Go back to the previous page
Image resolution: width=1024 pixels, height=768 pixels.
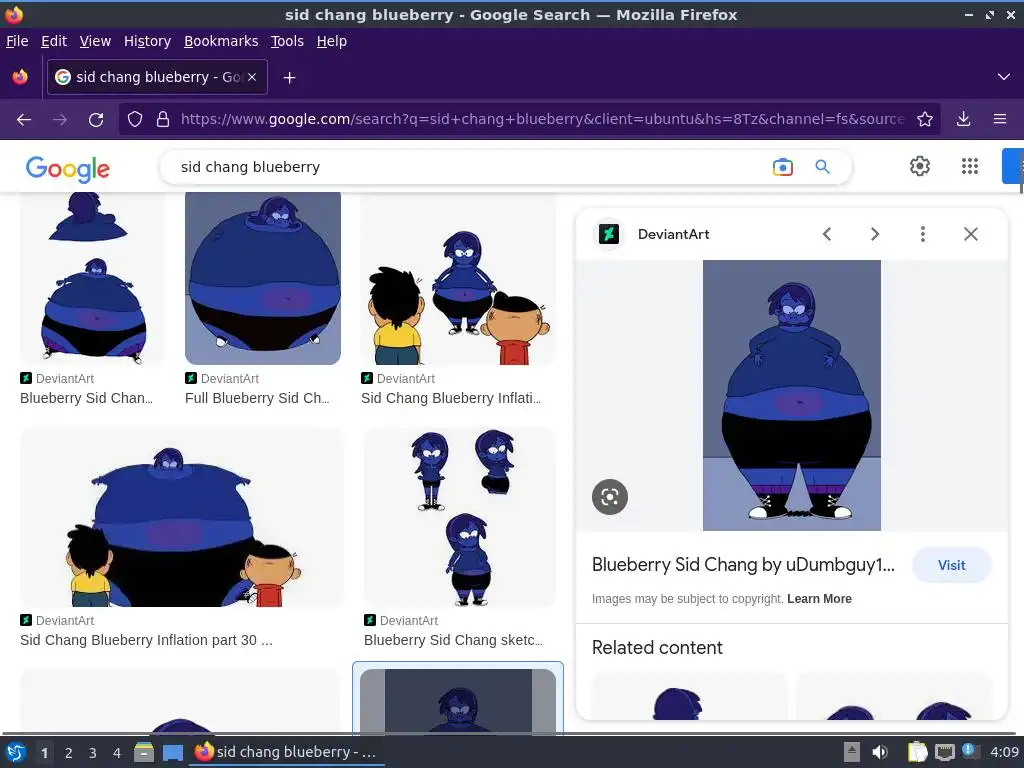pos(24,120)
